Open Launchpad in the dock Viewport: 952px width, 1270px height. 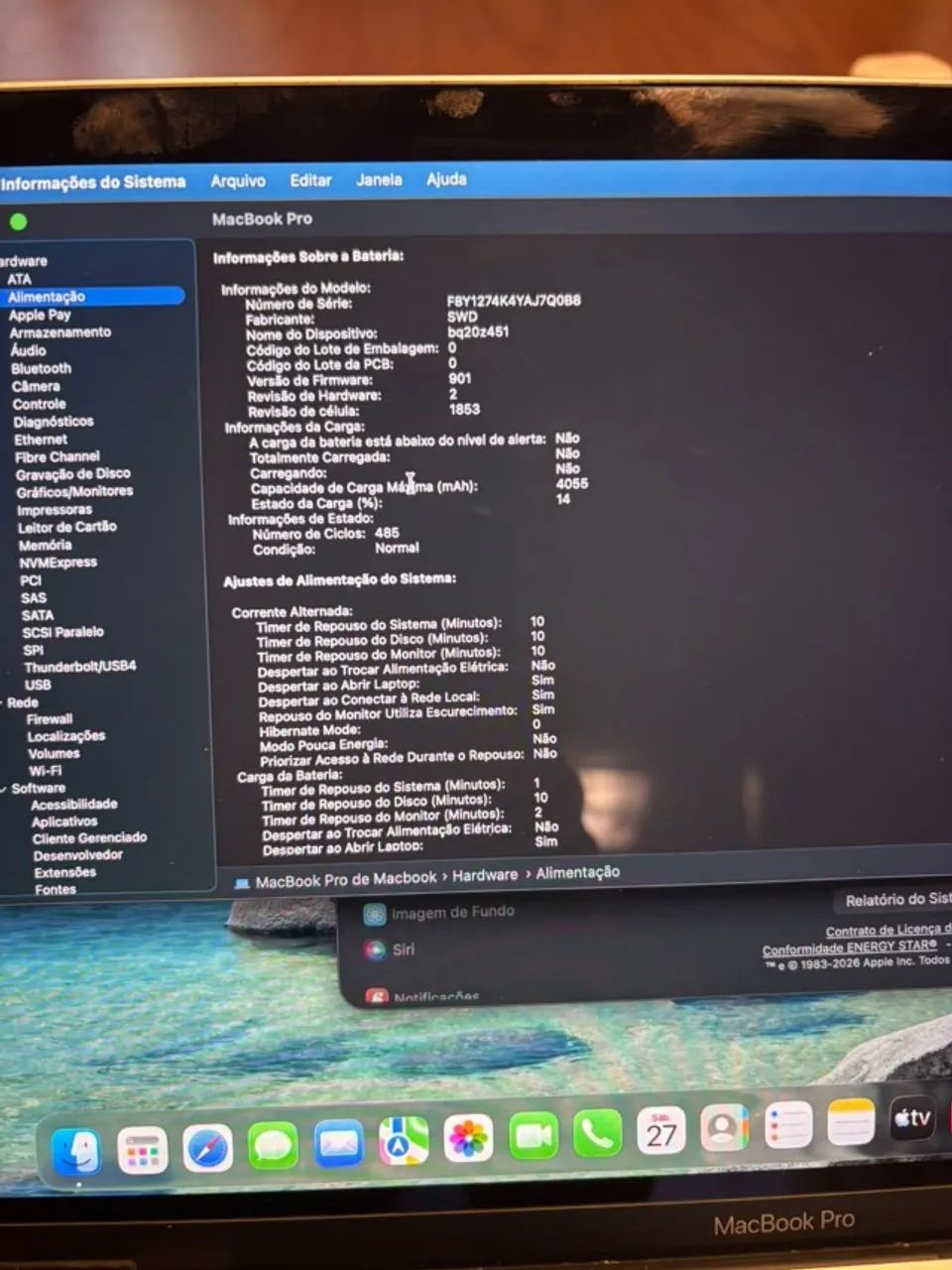click(143, 1151)
